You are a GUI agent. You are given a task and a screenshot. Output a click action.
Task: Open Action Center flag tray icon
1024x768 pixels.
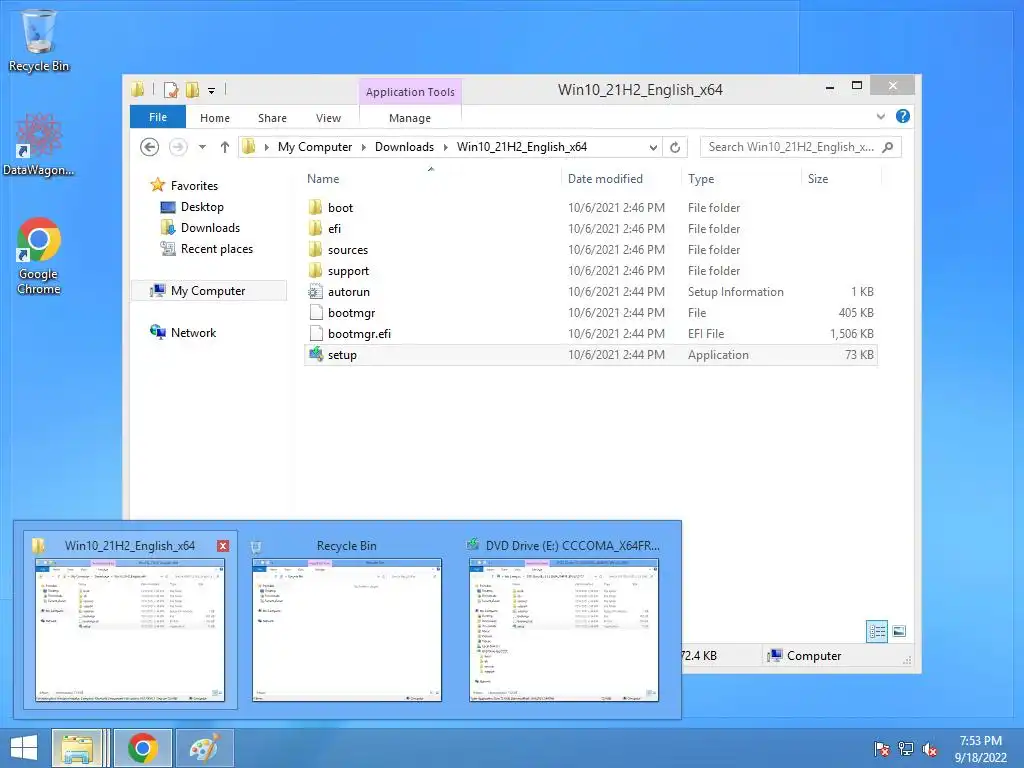(882, 749)
